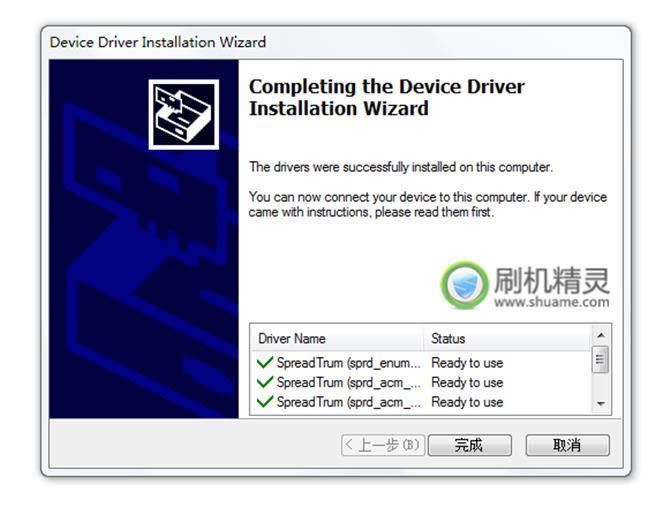Screen dimensions: 670x507
Task: Click Ready to use status of sprd_enum
Action: [x=467, y=363]
